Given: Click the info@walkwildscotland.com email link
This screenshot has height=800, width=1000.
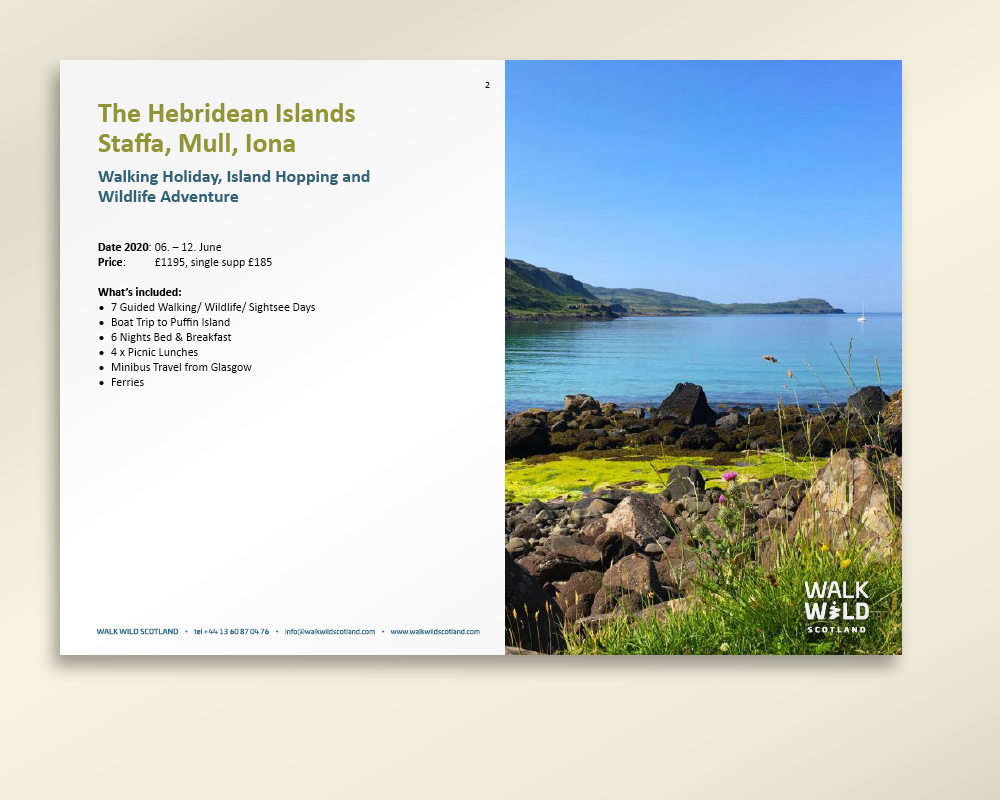Looking at the screenshot, I should pyautogui.click(x=329, y=632).
